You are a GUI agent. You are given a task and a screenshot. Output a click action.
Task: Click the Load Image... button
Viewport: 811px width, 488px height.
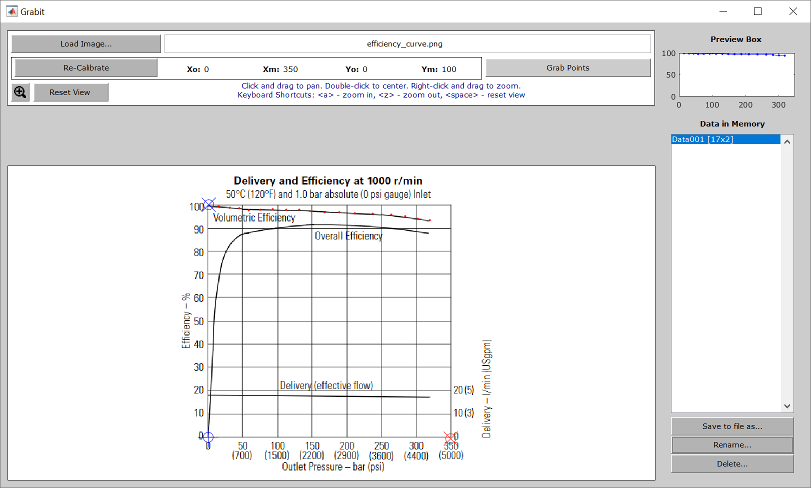(x=86, y=44)
